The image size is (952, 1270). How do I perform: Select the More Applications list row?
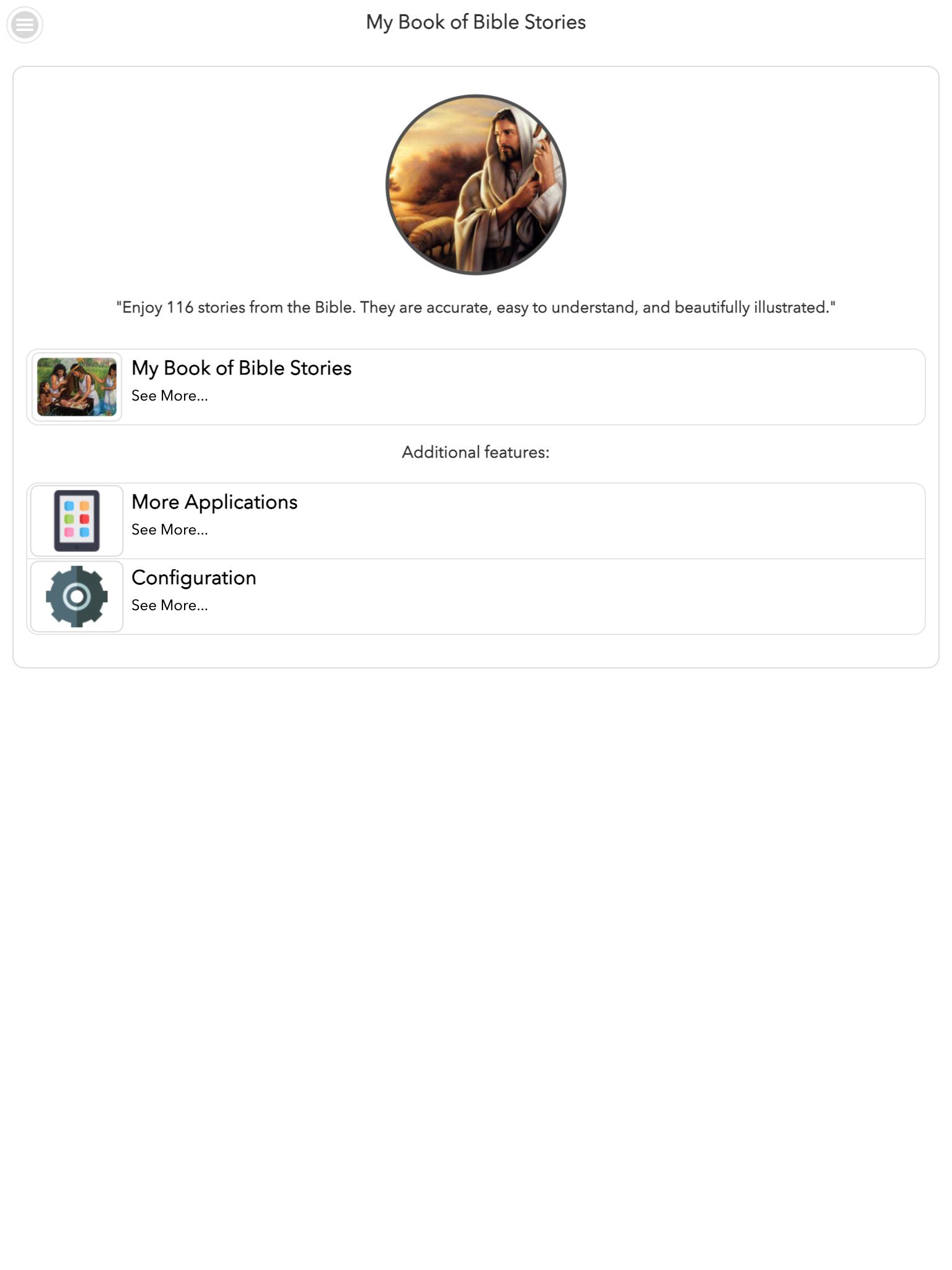476,521
